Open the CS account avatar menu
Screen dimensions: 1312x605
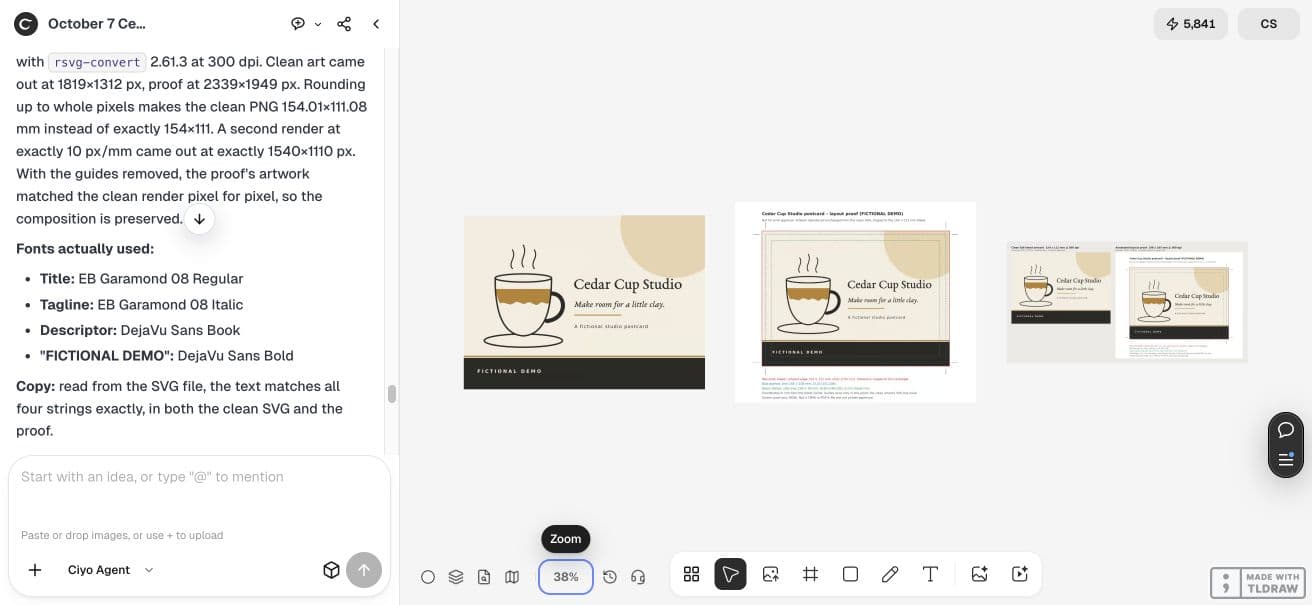point(1269,24)
